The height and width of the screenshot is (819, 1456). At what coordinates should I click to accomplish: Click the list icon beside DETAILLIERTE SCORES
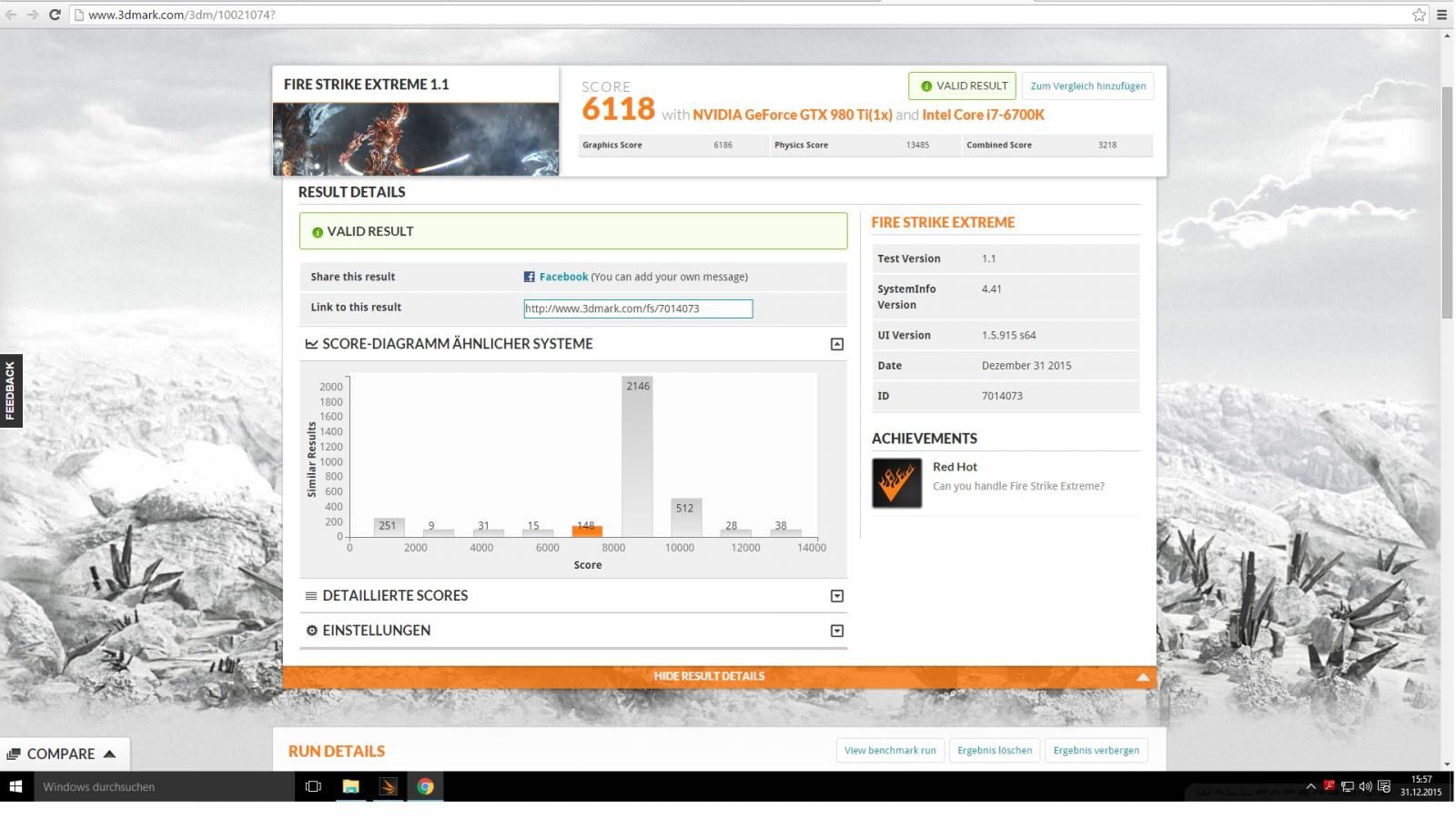coord(311,596)
